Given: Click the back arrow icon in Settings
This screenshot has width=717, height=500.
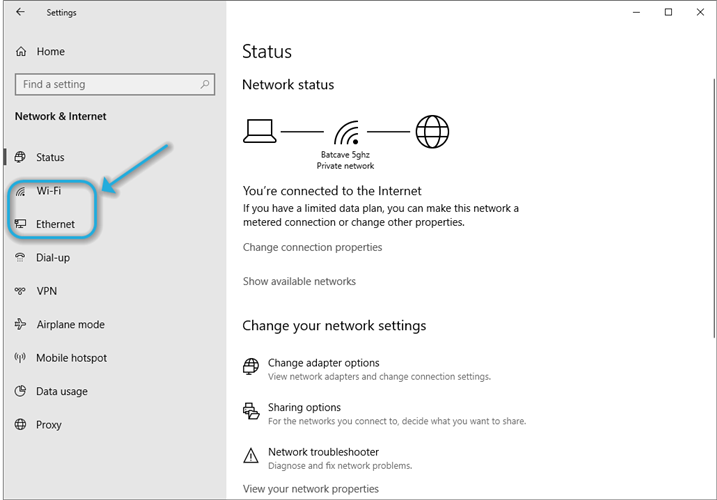Looking at the screenshot, I should point(20,12).
